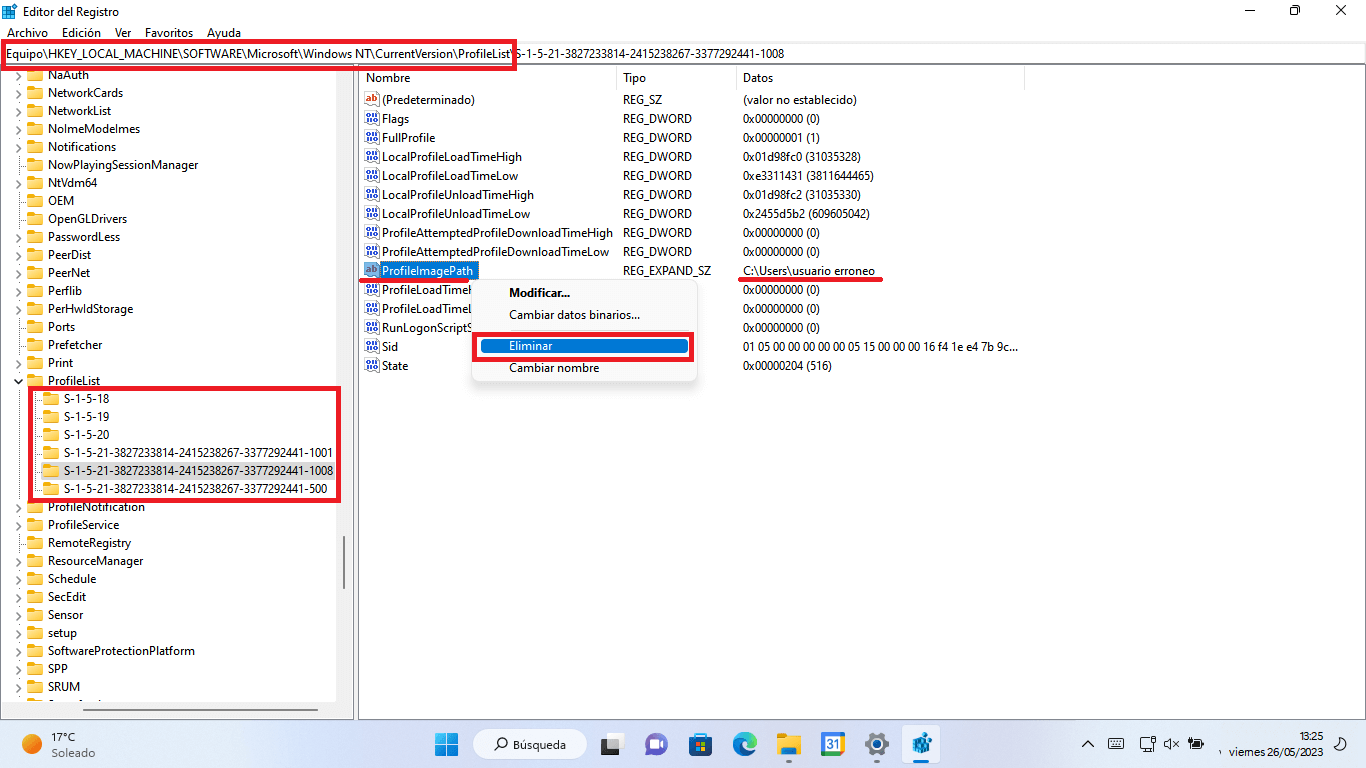Open the weather widget showing 17°C
Screen dimensions: 1366x768
[x=58, y=744]
